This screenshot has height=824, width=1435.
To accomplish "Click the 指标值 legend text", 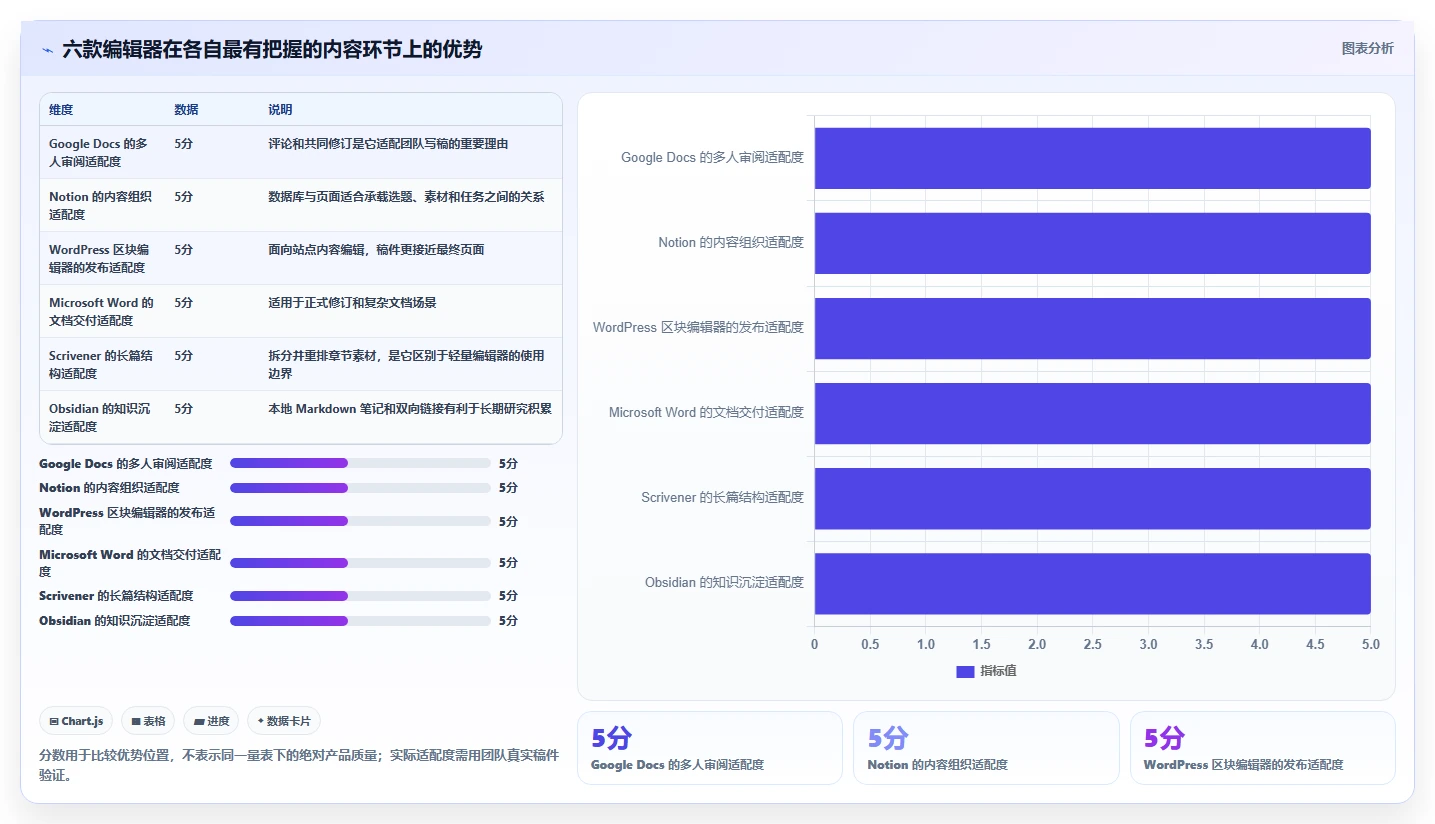I will pyautogui.click(x=998, y=672).
